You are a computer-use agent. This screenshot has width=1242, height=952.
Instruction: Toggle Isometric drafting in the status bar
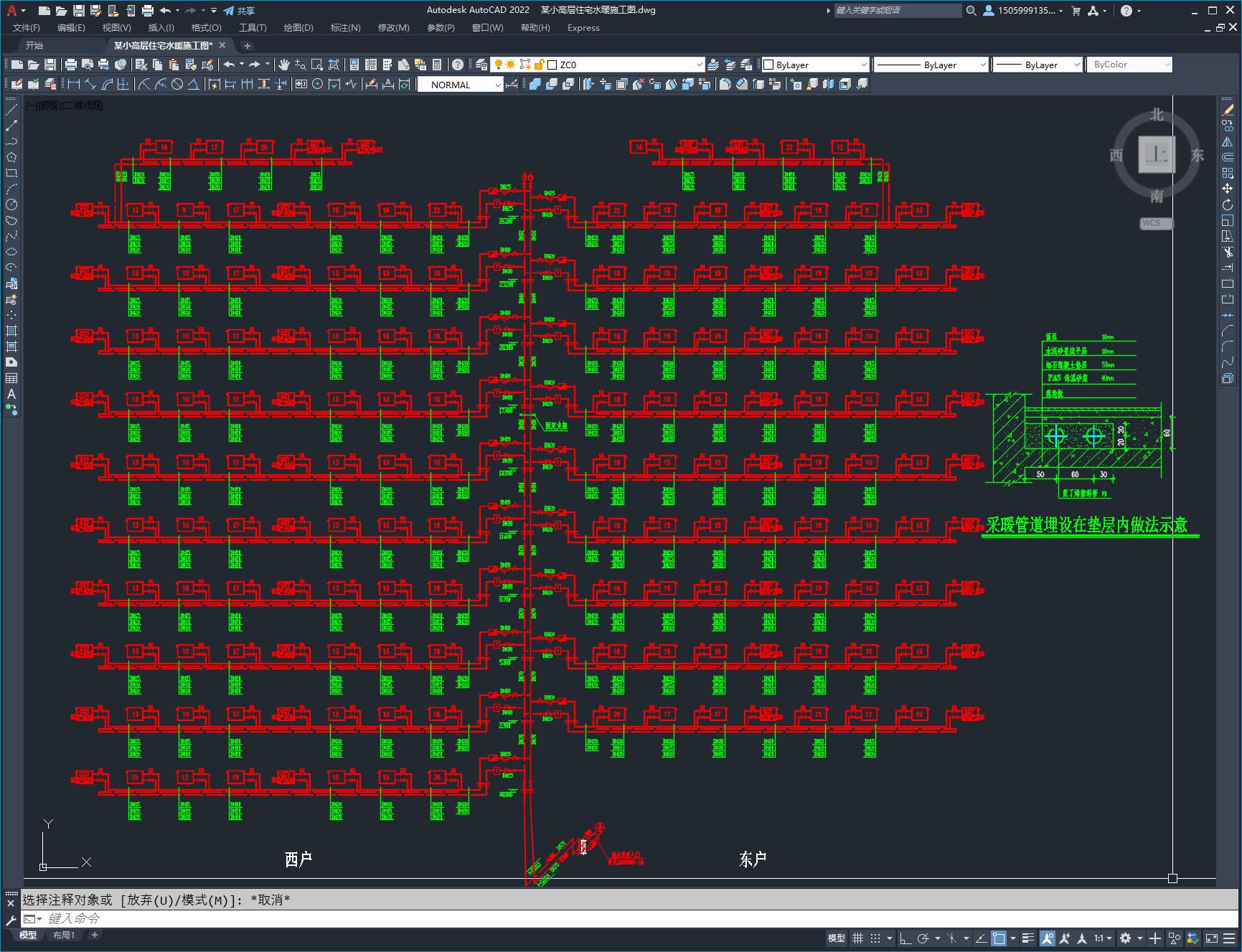952,938
